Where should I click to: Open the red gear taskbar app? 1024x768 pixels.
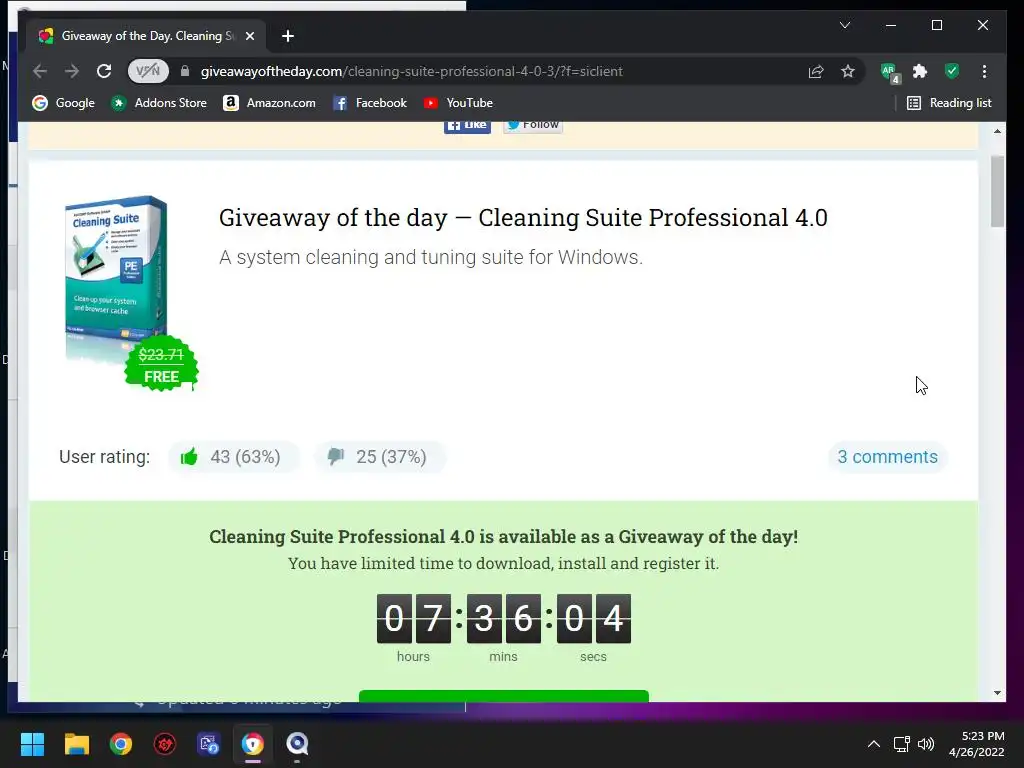pyautogui.click(x=165, y=744)
